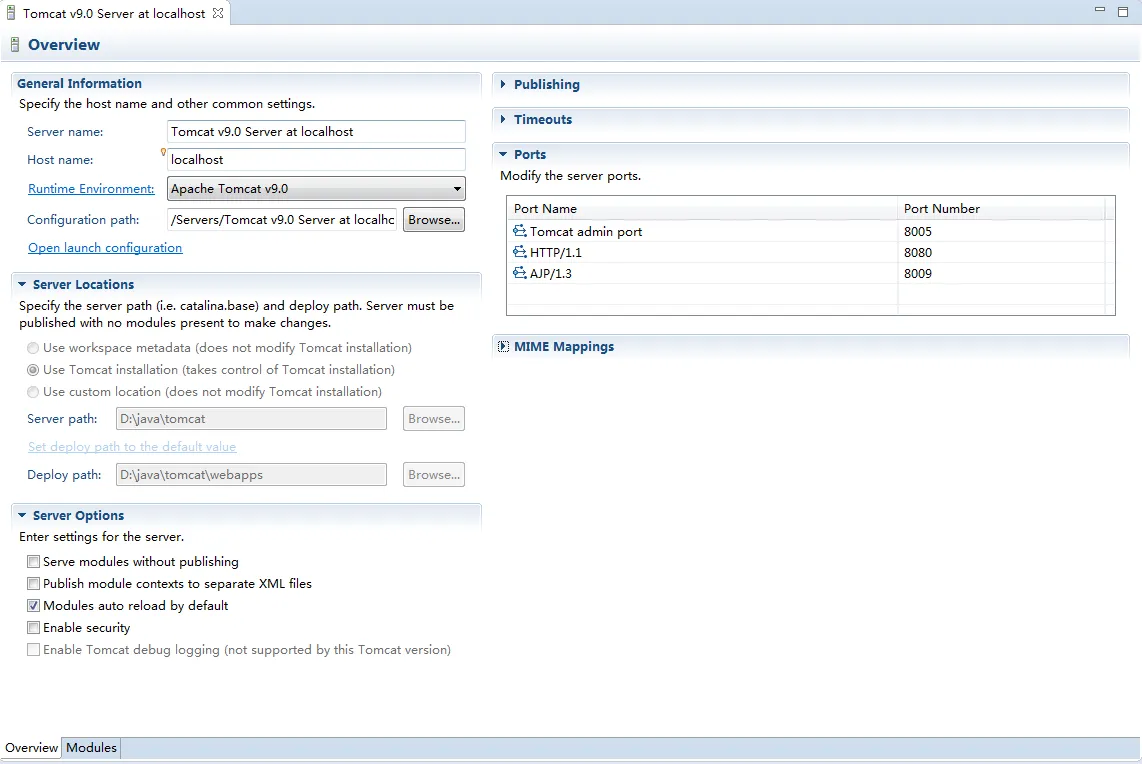This screenshot has width=1142, height=764.
Task: Switch to the Overview bottom tab
Action: pyautogui.click(x=31, y=748)
